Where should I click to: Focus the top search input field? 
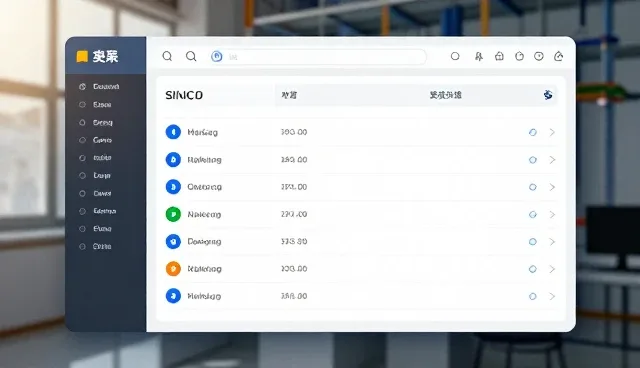(x=318, y=57)
